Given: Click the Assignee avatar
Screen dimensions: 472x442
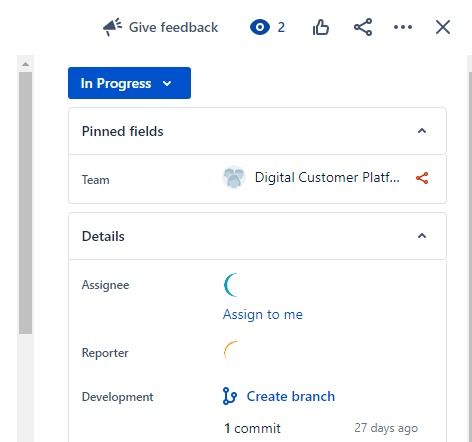Looking at the screenshot, I should (x=233, y=285).
